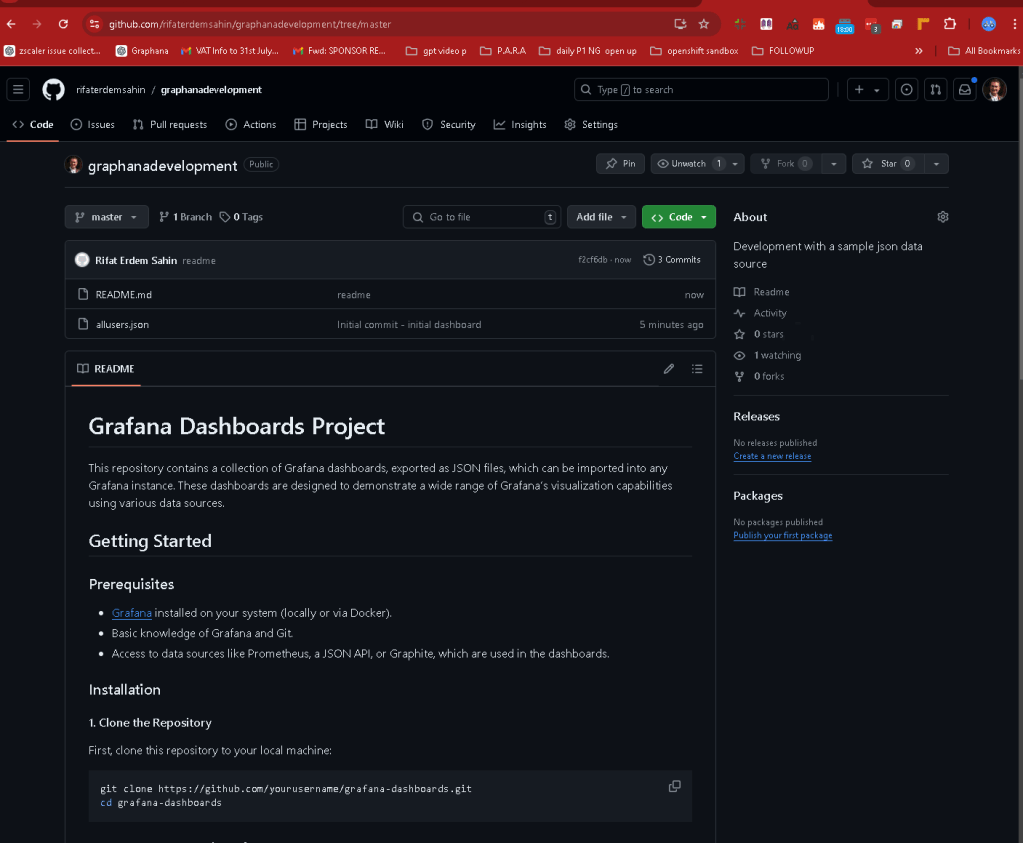Click Publish your first package link
Screen dimensions: 1023x843
(x=782, y=536)
